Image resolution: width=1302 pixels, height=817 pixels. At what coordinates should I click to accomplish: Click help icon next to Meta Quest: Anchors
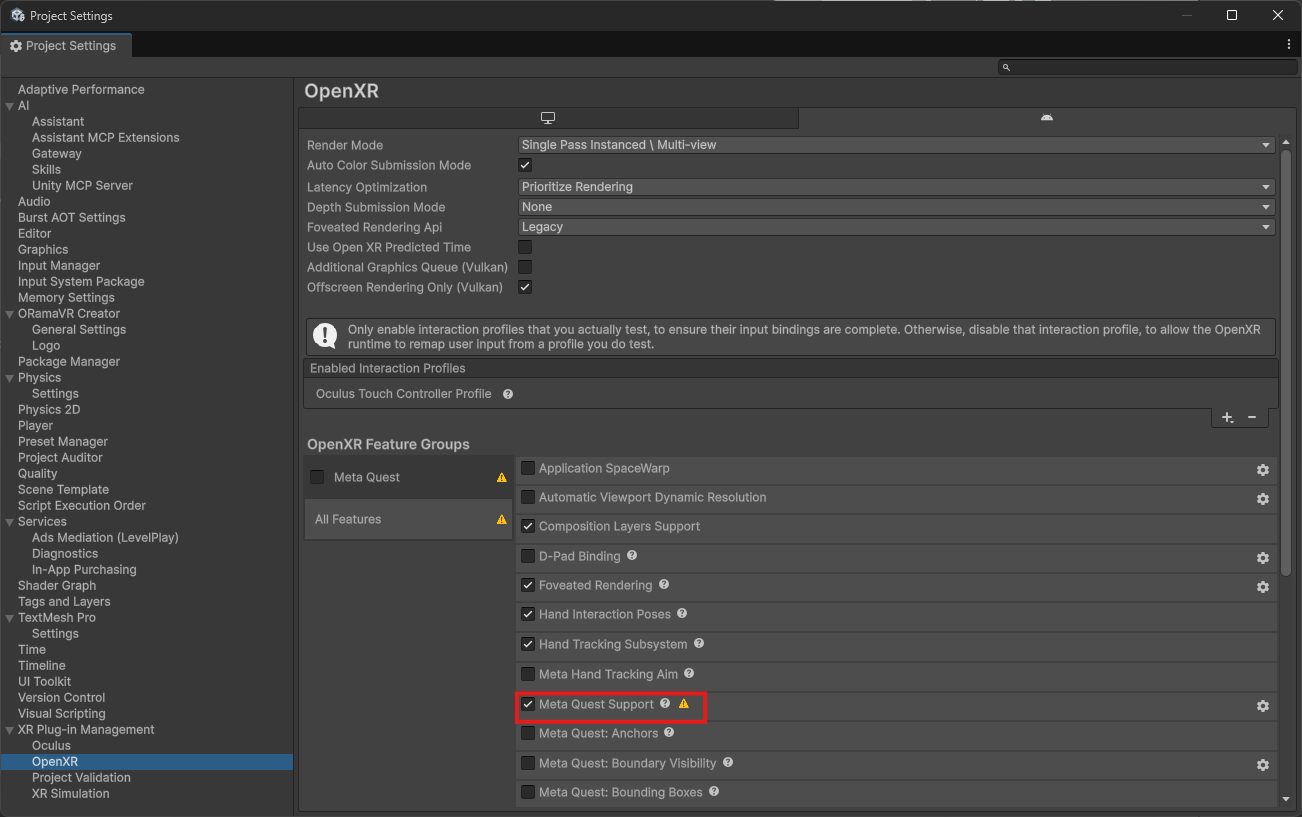[670, 732]
